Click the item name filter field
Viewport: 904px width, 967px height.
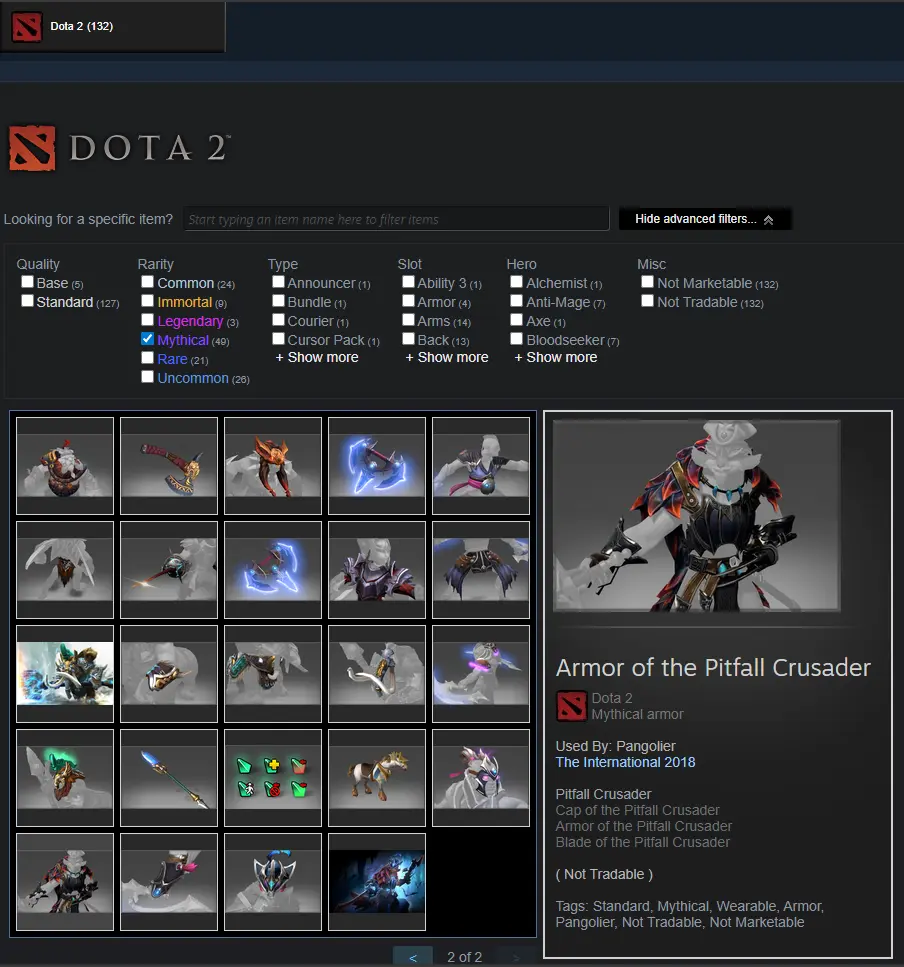click(x=396, y=219)
